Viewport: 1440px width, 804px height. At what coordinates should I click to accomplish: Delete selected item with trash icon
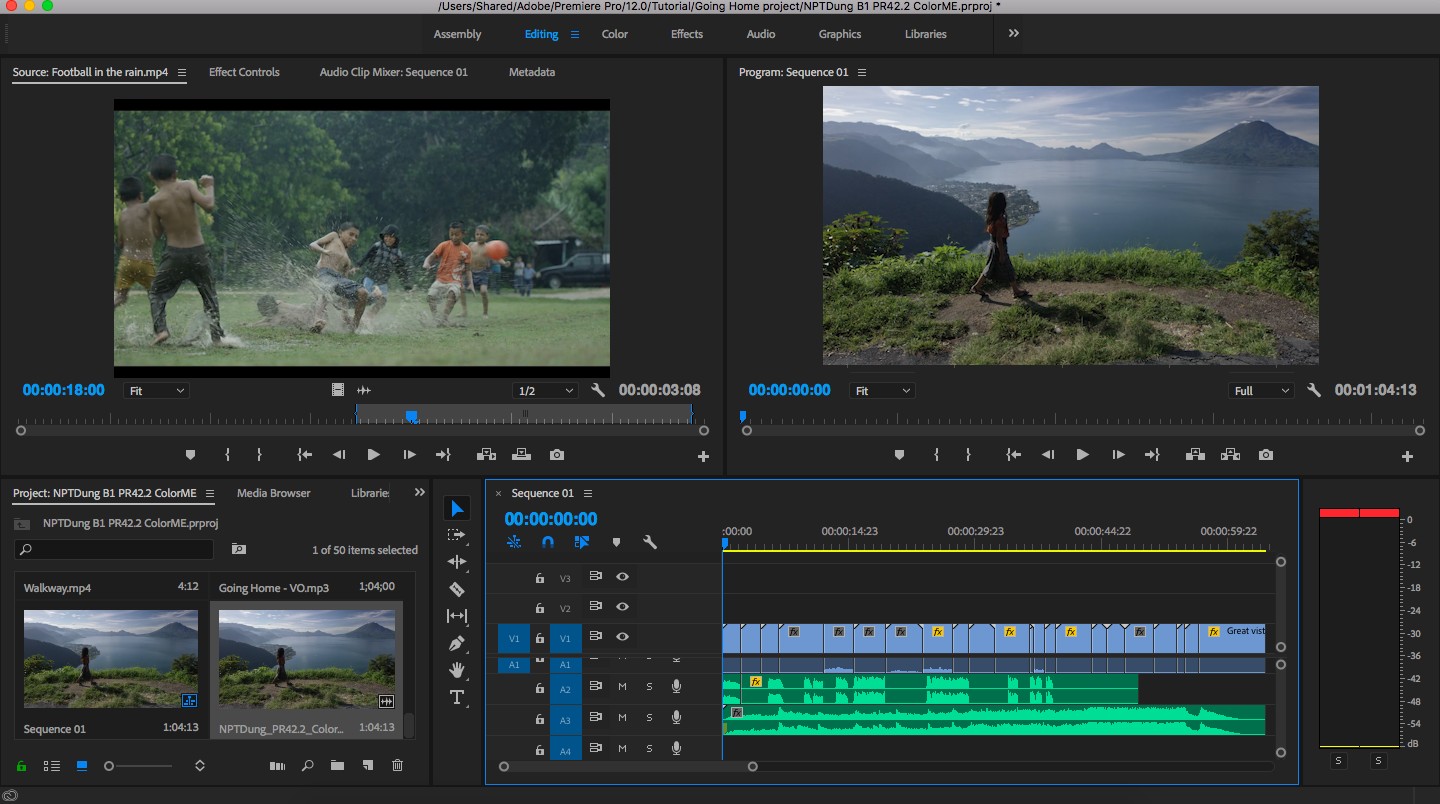click(x=397, y=765)
